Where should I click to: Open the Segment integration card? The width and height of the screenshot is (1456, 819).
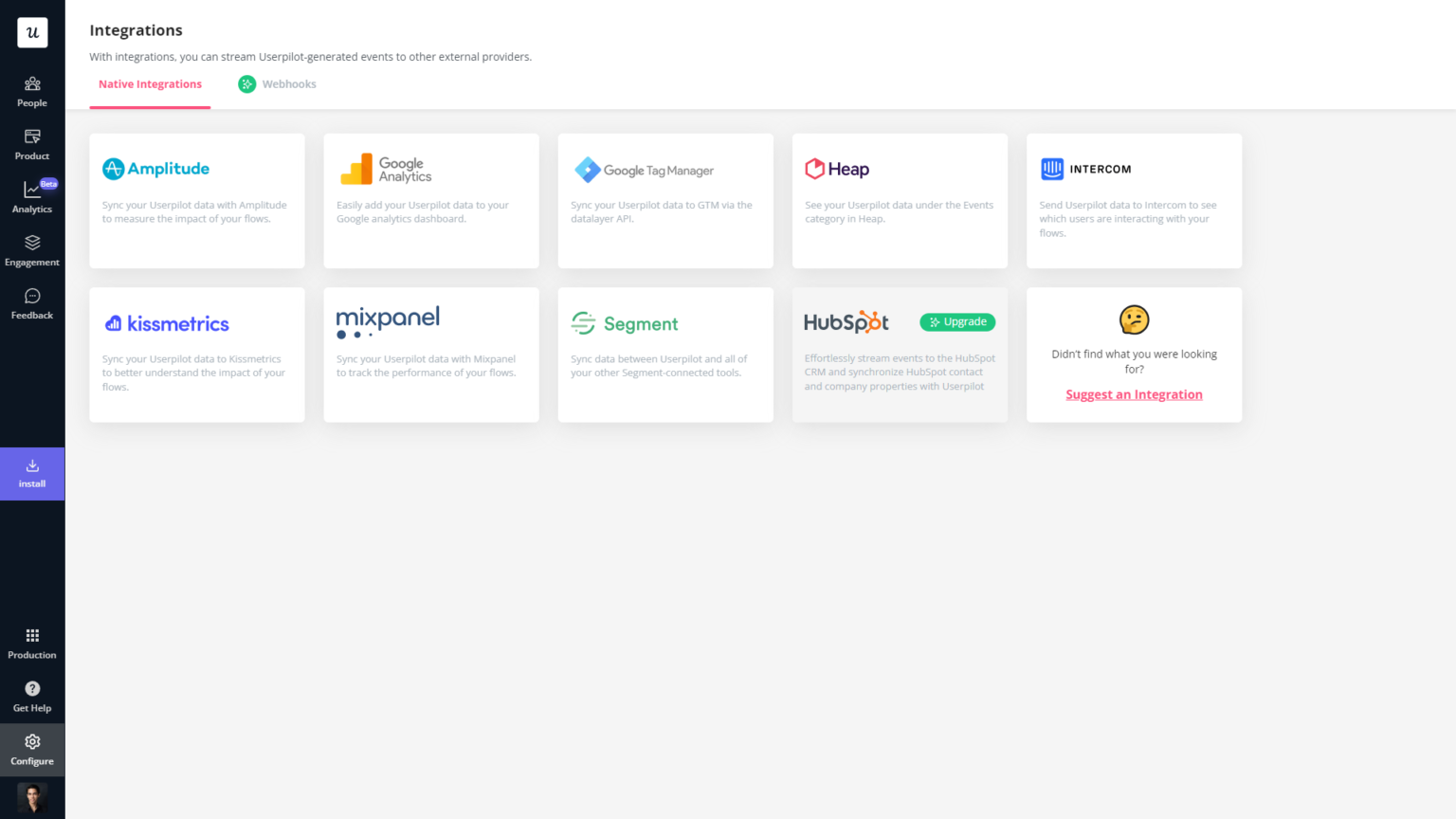click(664, 355)
